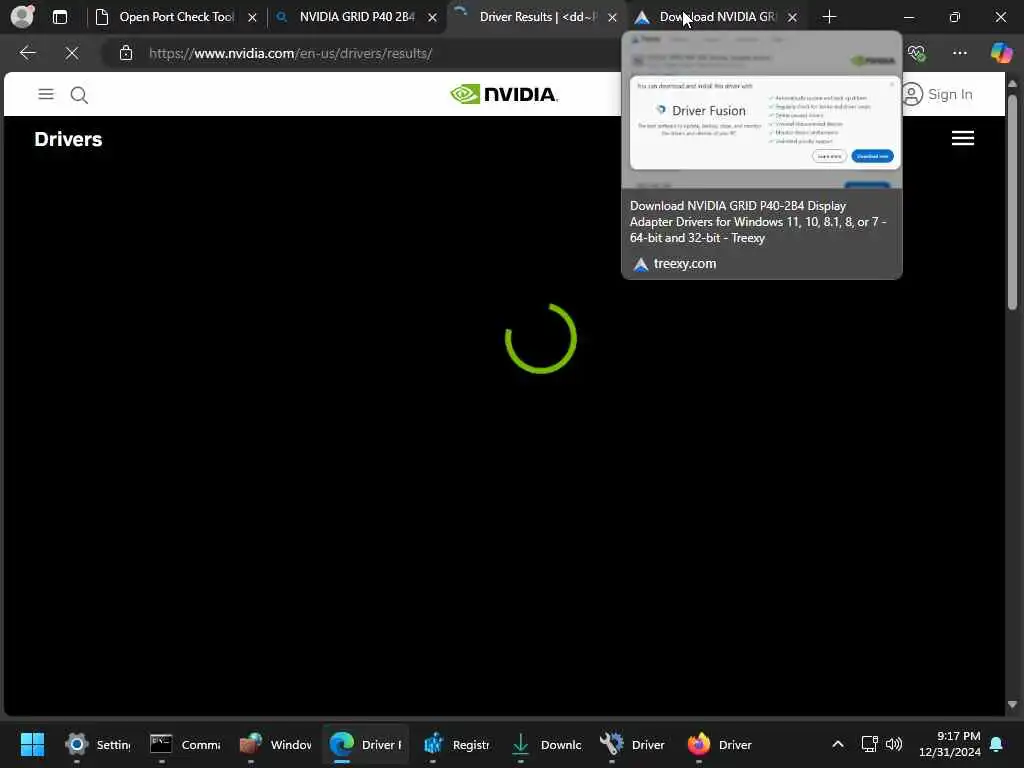Image resolution: width=1024 pixels, height=768 pixels.
Task: Close the Download NVIDIA GRID tab
Action: click(792, 18)
